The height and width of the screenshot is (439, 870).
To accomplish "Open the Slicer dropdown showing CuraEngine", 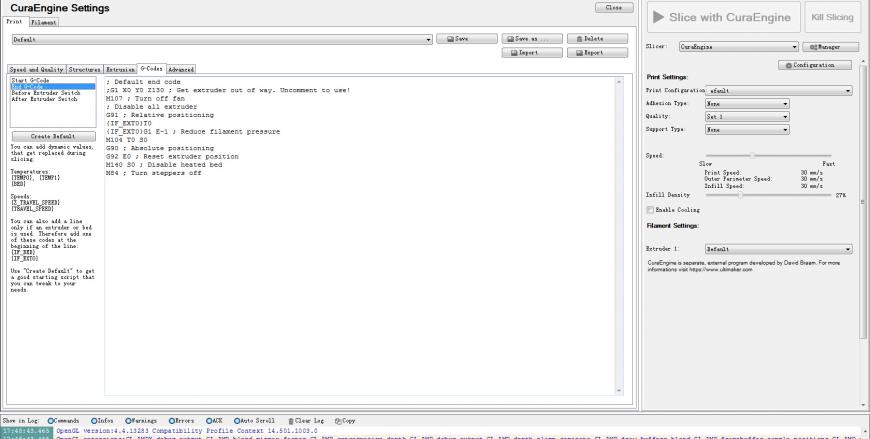I will pyautogui.click(x=739, y=47).
